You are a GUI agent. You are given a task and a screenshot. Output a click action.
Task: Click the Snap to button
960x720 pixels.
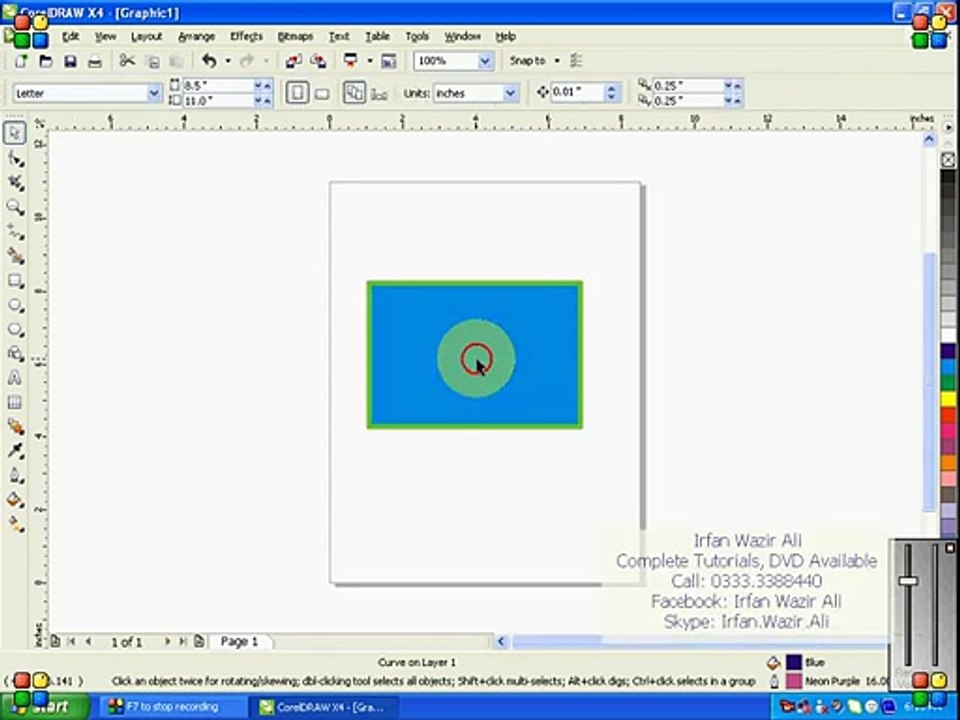(527, 61)
